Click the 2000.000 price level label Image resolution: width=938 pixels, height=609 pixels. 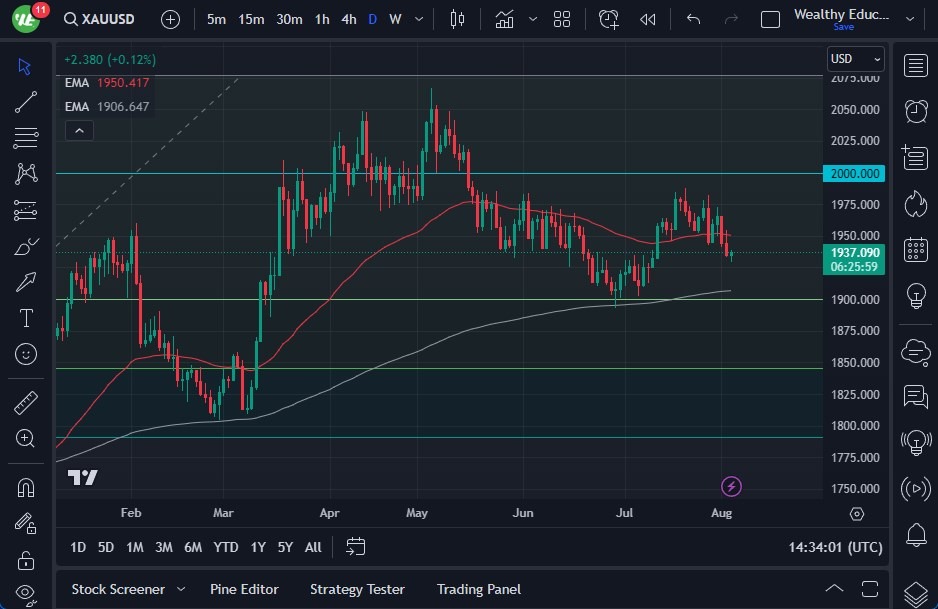[855, 173]
